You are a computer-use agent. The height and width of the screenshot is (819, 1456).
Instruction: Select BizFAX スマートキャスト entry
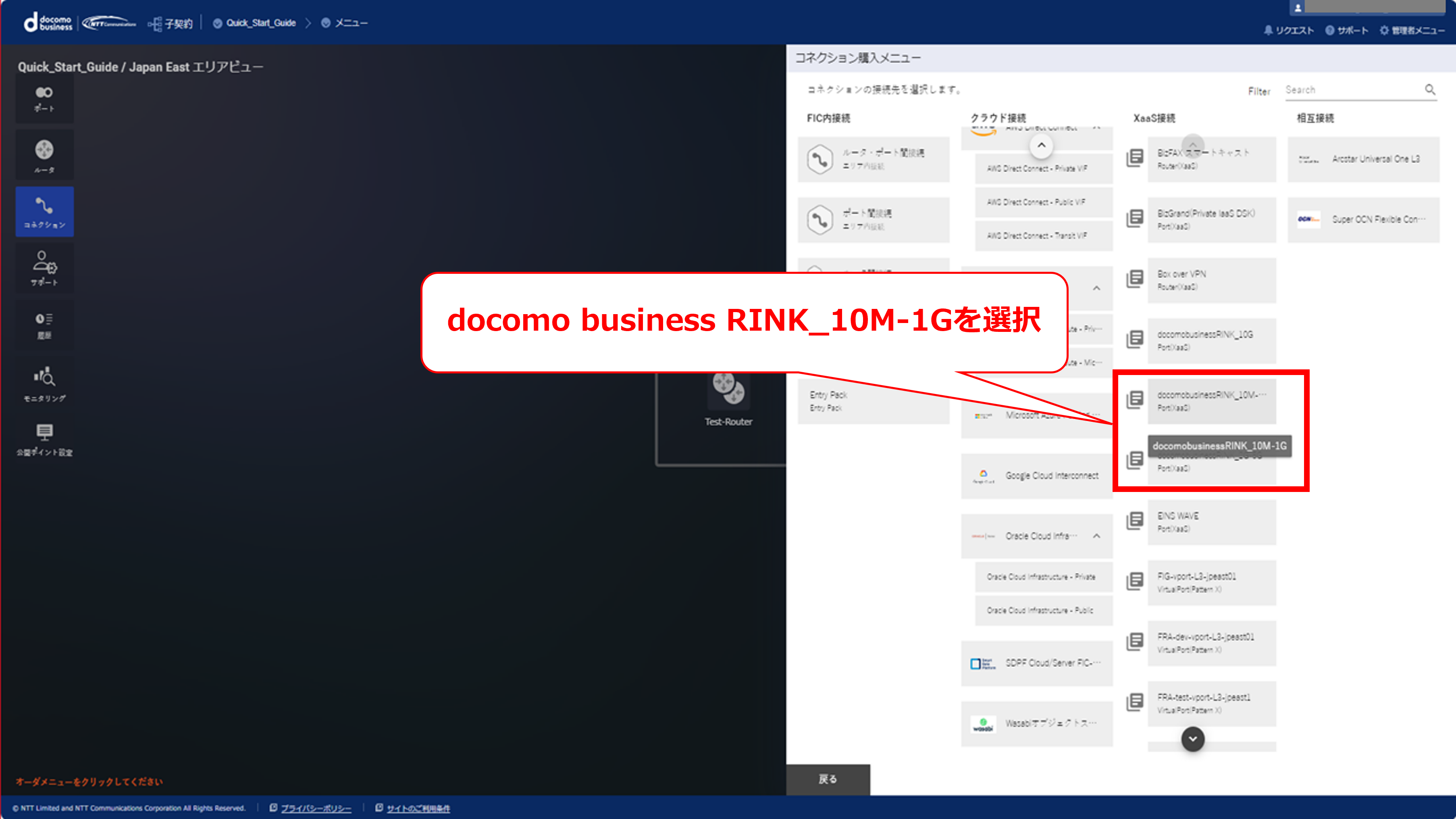1212,159
